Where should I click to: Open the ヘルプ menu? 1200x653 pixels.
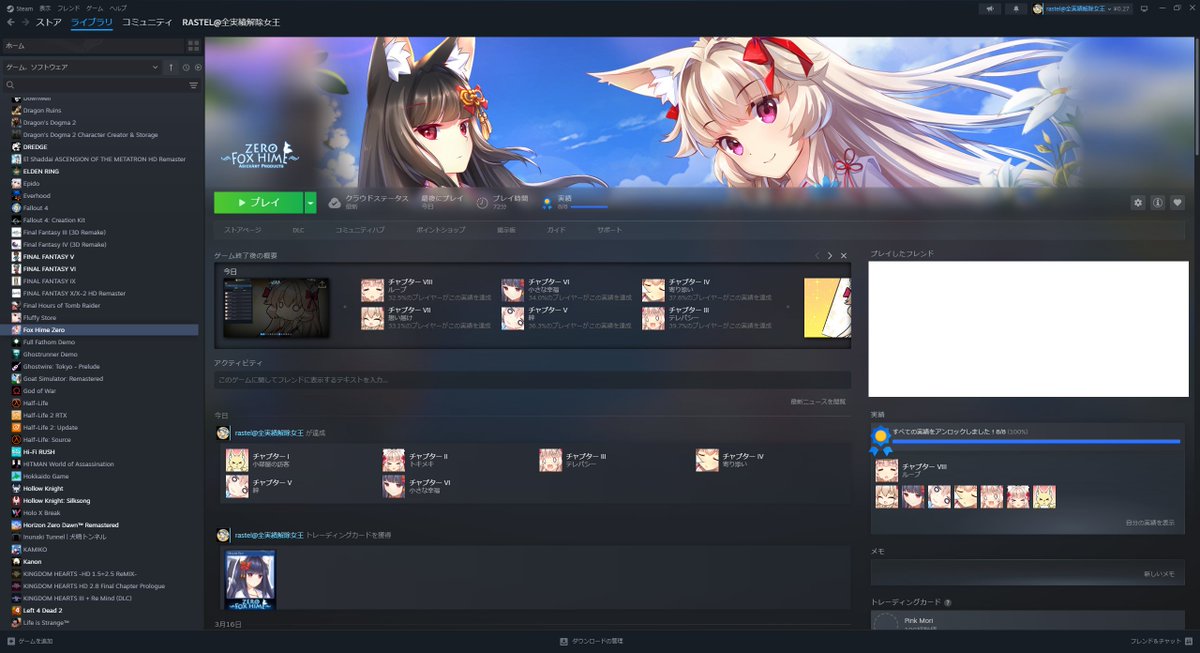[118, 8]
